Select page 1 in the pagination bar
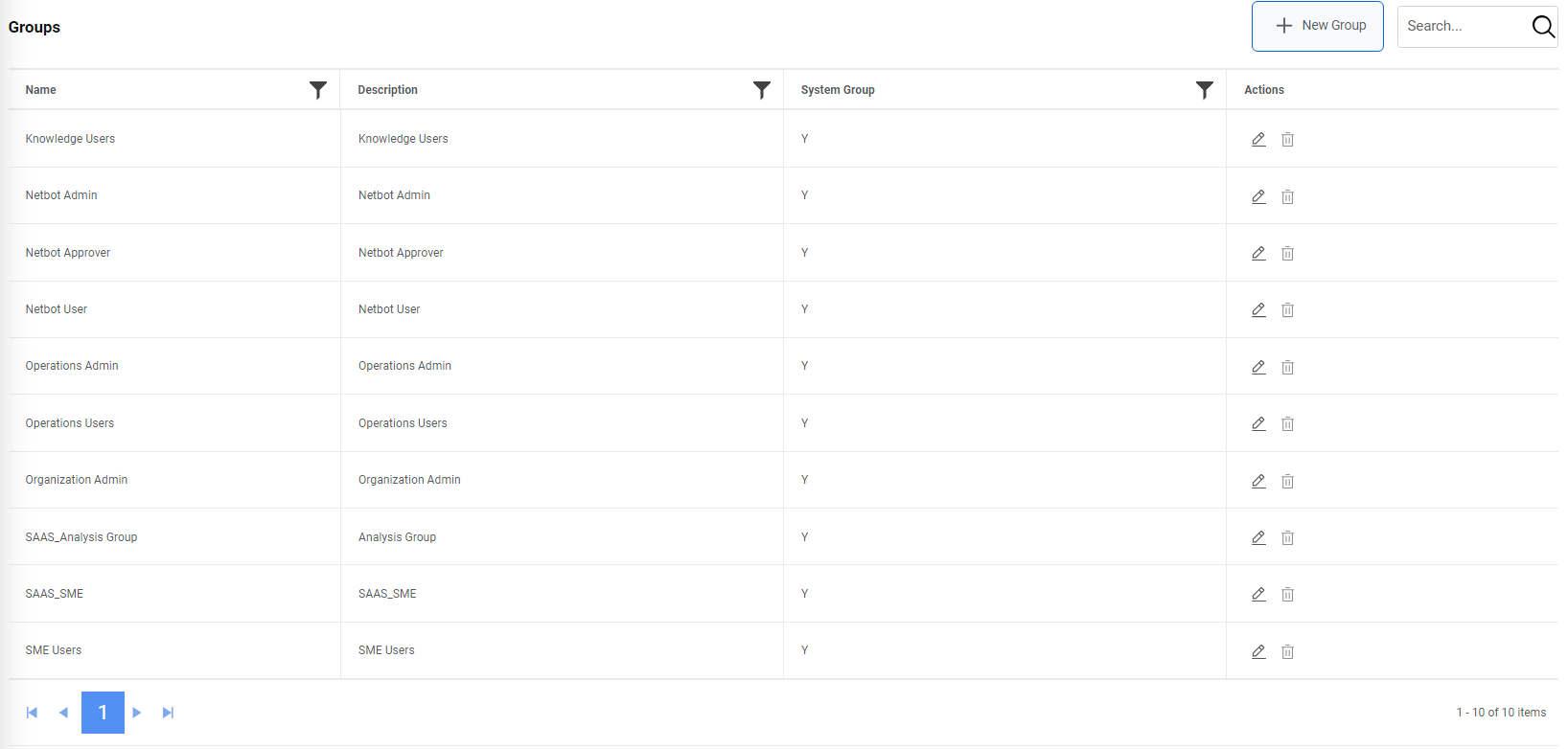1568x749 pixels. pos(103,713)
